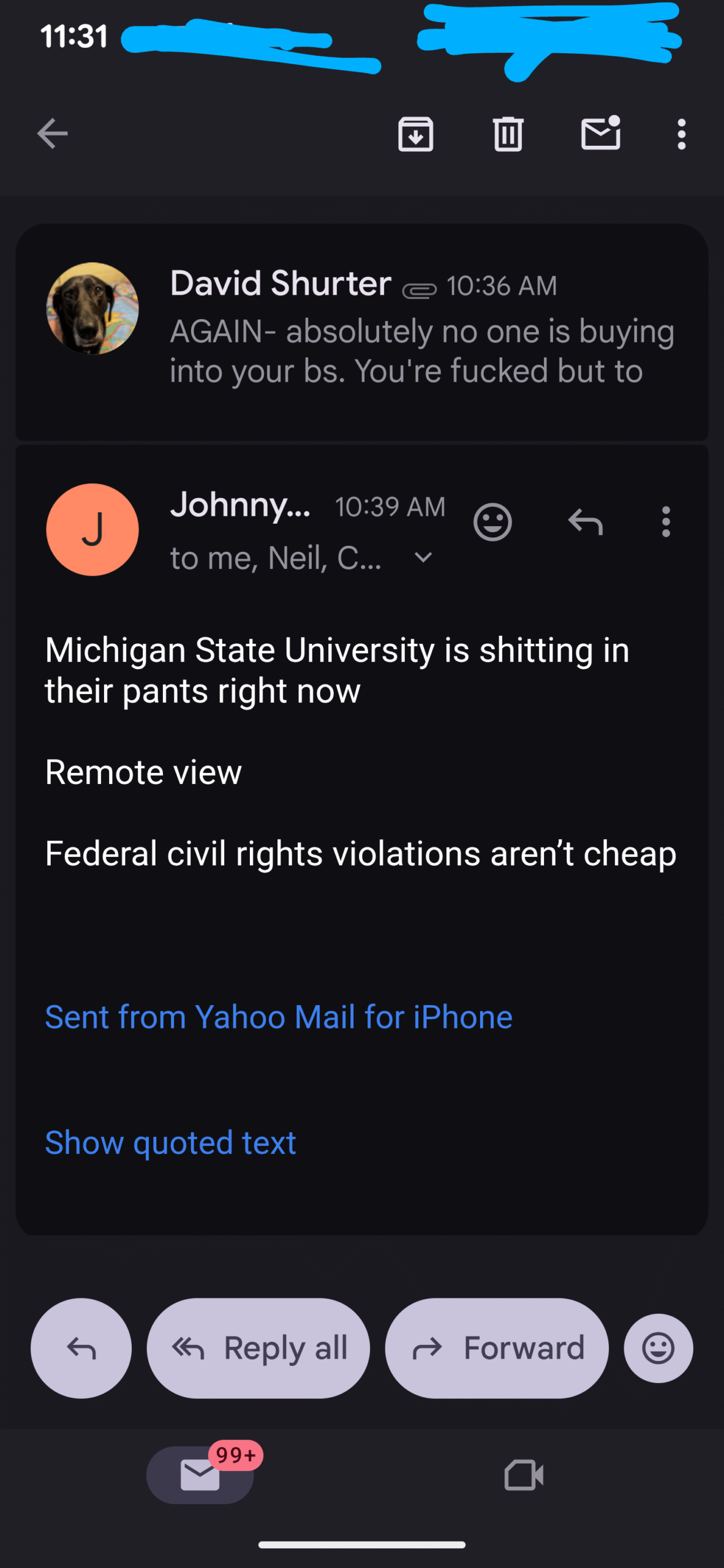Viewport: 724px width, 1568px height.
Task: Open Sent from Yahoo Mail for iPhone link
Action: (x=279, y=1017)
